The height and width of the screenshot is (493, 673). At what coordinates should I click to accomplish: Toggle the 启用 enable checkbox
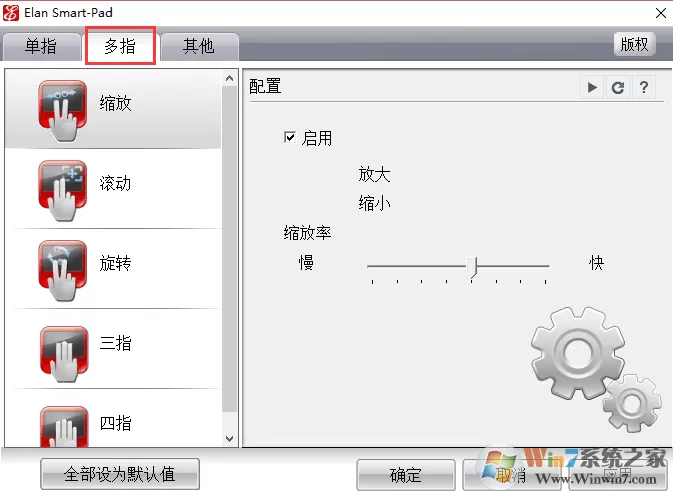(290, 137)
